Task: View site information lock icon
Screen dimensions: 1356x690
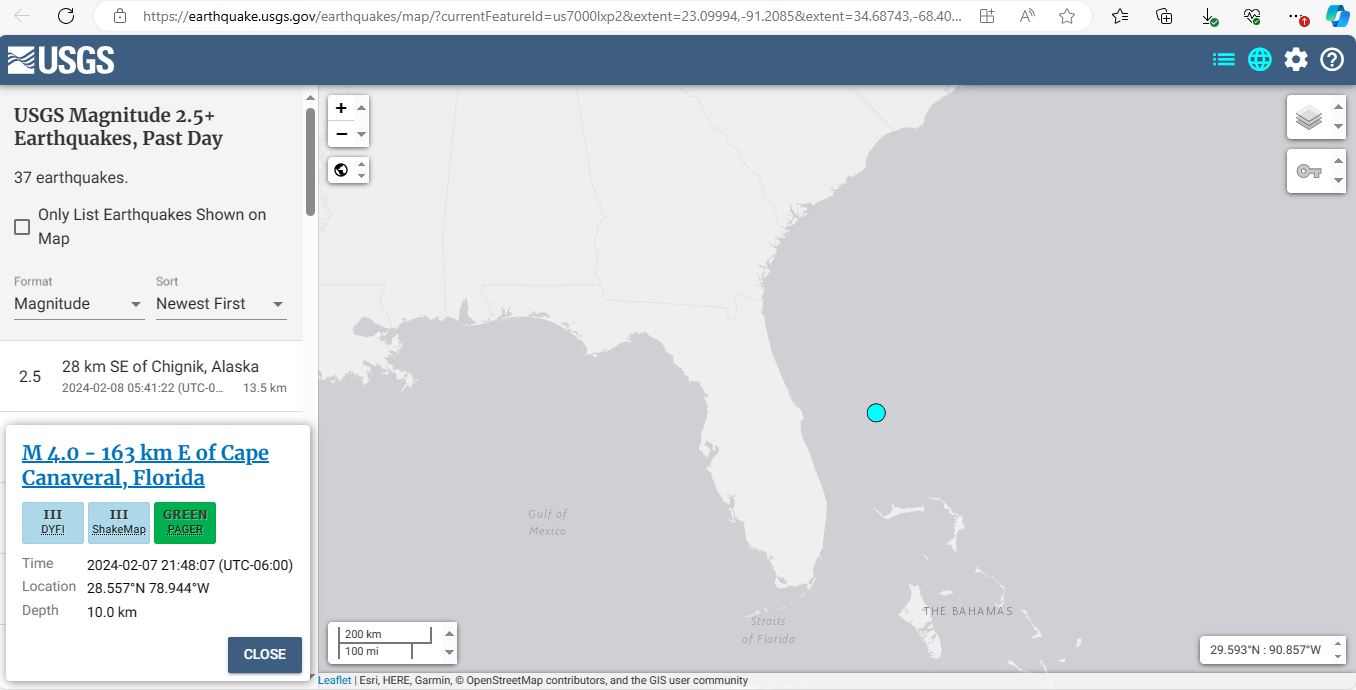Action: click(120, 16)
